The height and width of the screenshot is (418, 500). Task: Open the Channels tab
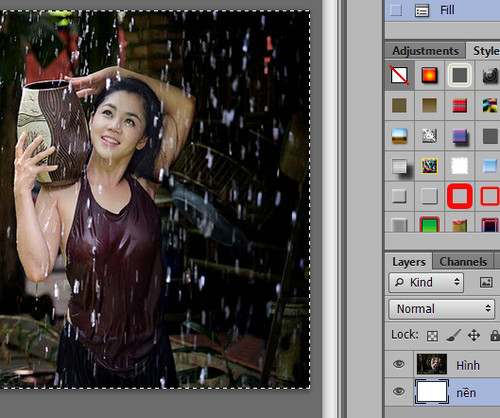[x=463, y=262]
